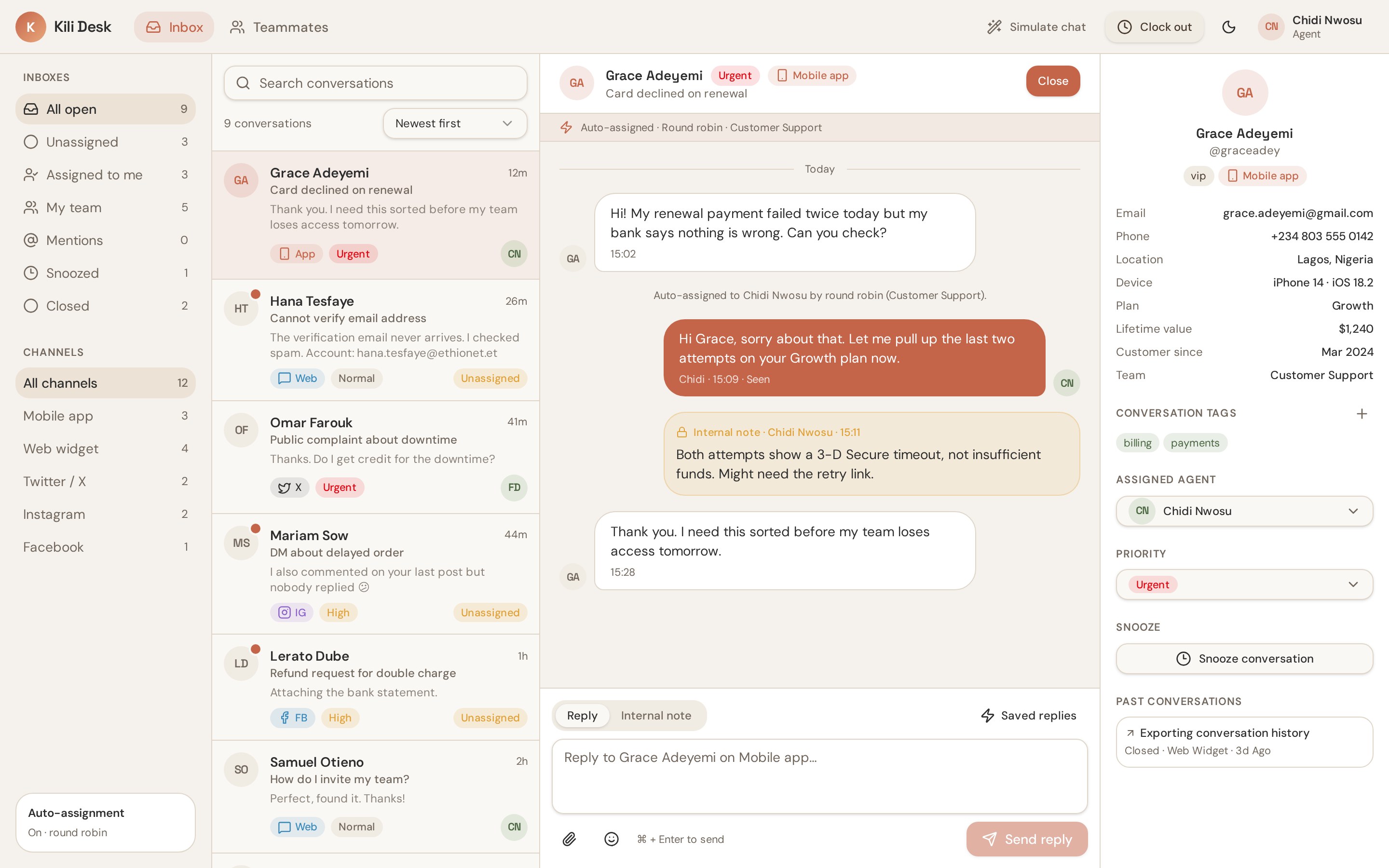Select the All open inbox

[x=105, y=109]
